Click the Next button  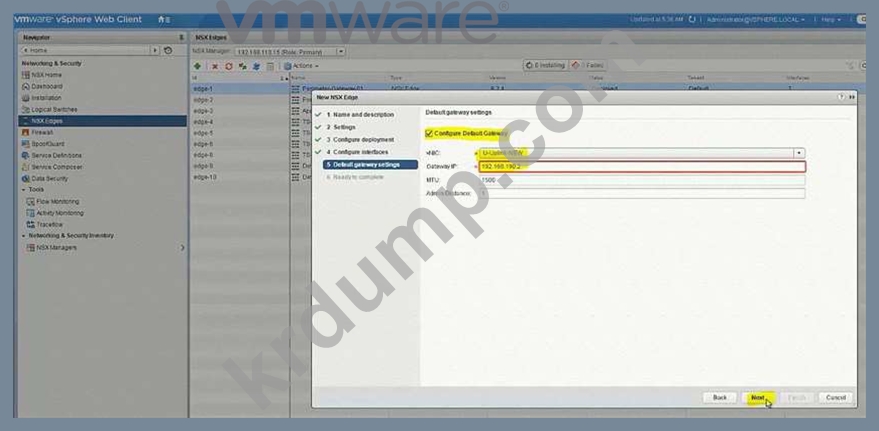(x=758, y=397)
